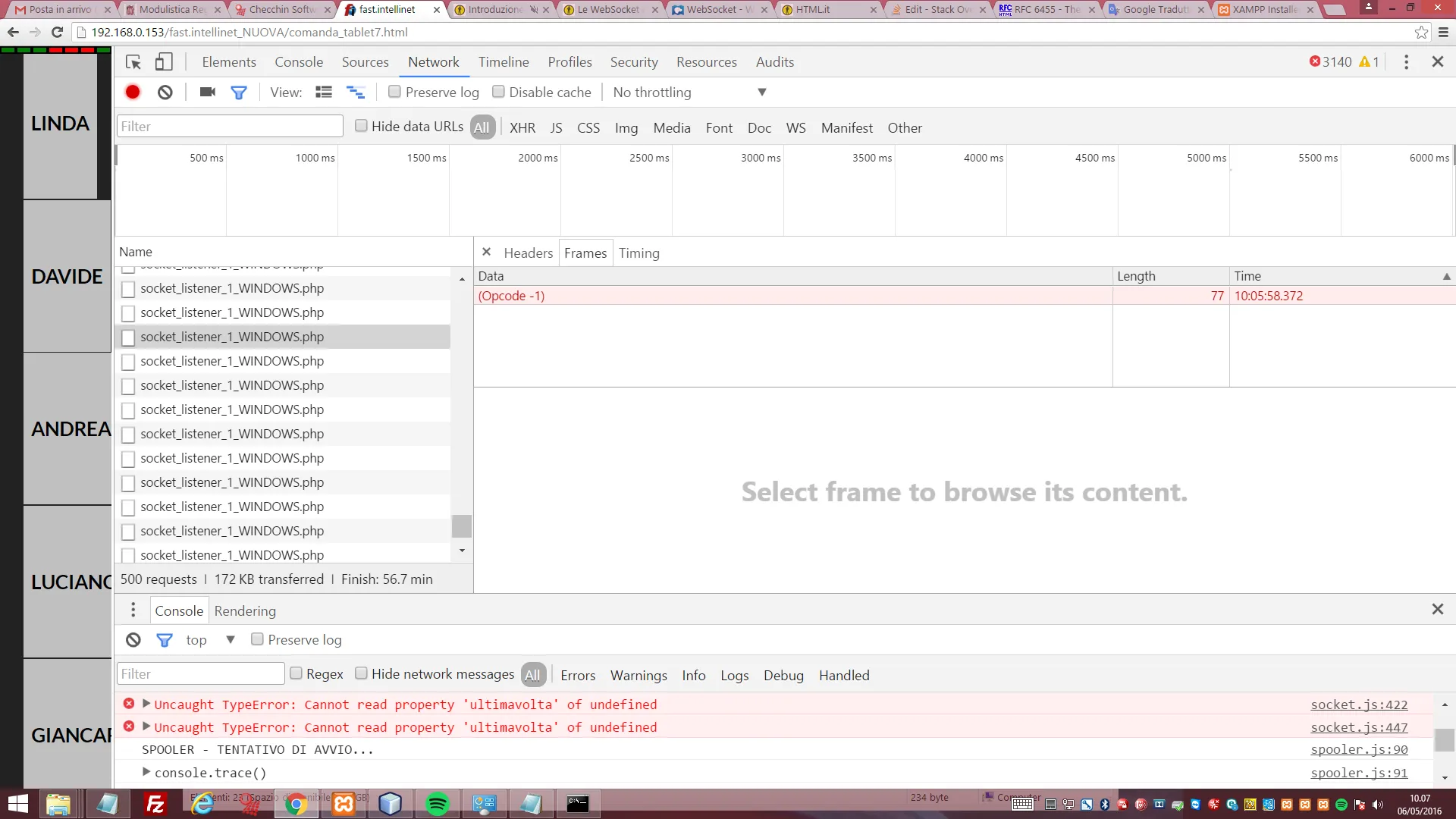This screenshot has height=819, width=1456.
Task: Open the socket.js:422 source link
Action: tap(1358, 704)
